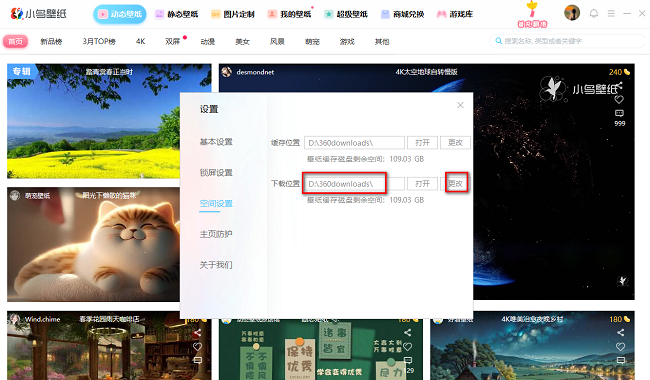Select the 美女 category
Image resolution: width=650 pixels, height=380 pixels.
coord(243,41)
